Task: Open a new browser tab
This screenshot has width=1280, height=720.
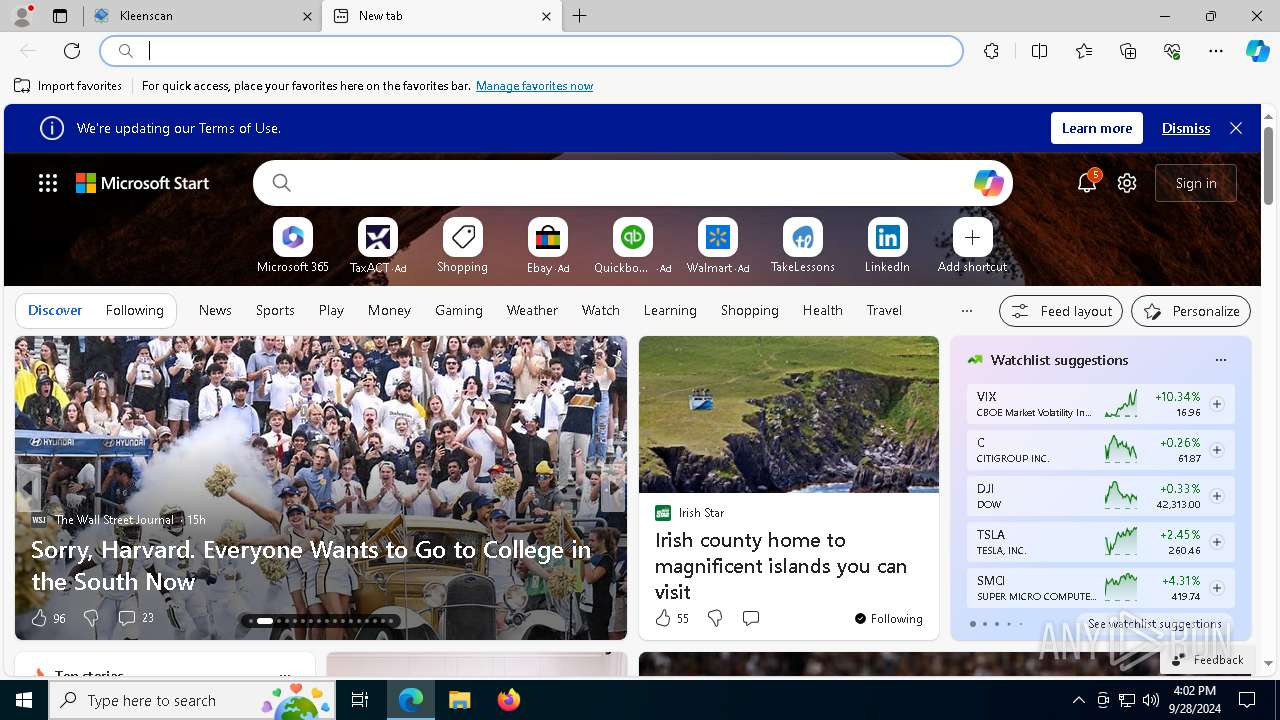Action: 580,16
